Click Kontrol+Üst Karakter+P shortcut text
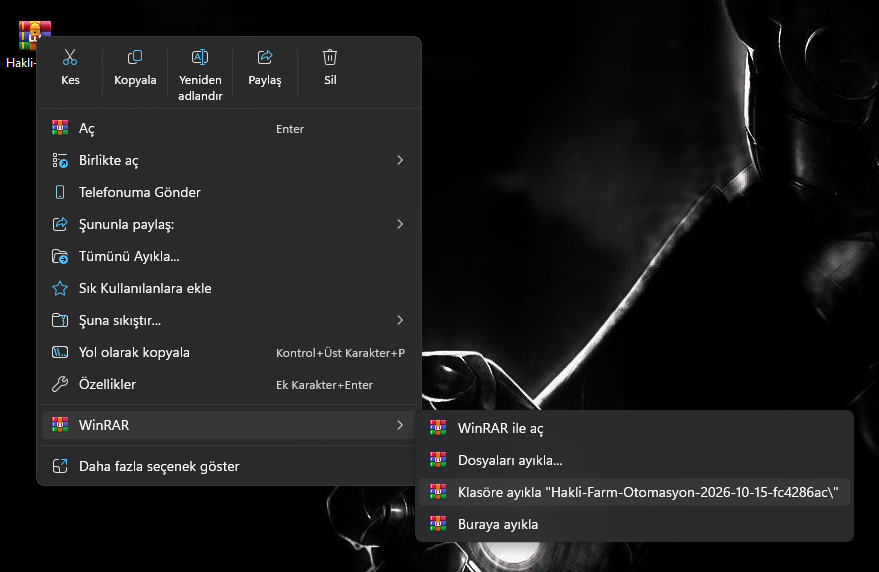Screen dimensions: 879x572 click(340, 353)
